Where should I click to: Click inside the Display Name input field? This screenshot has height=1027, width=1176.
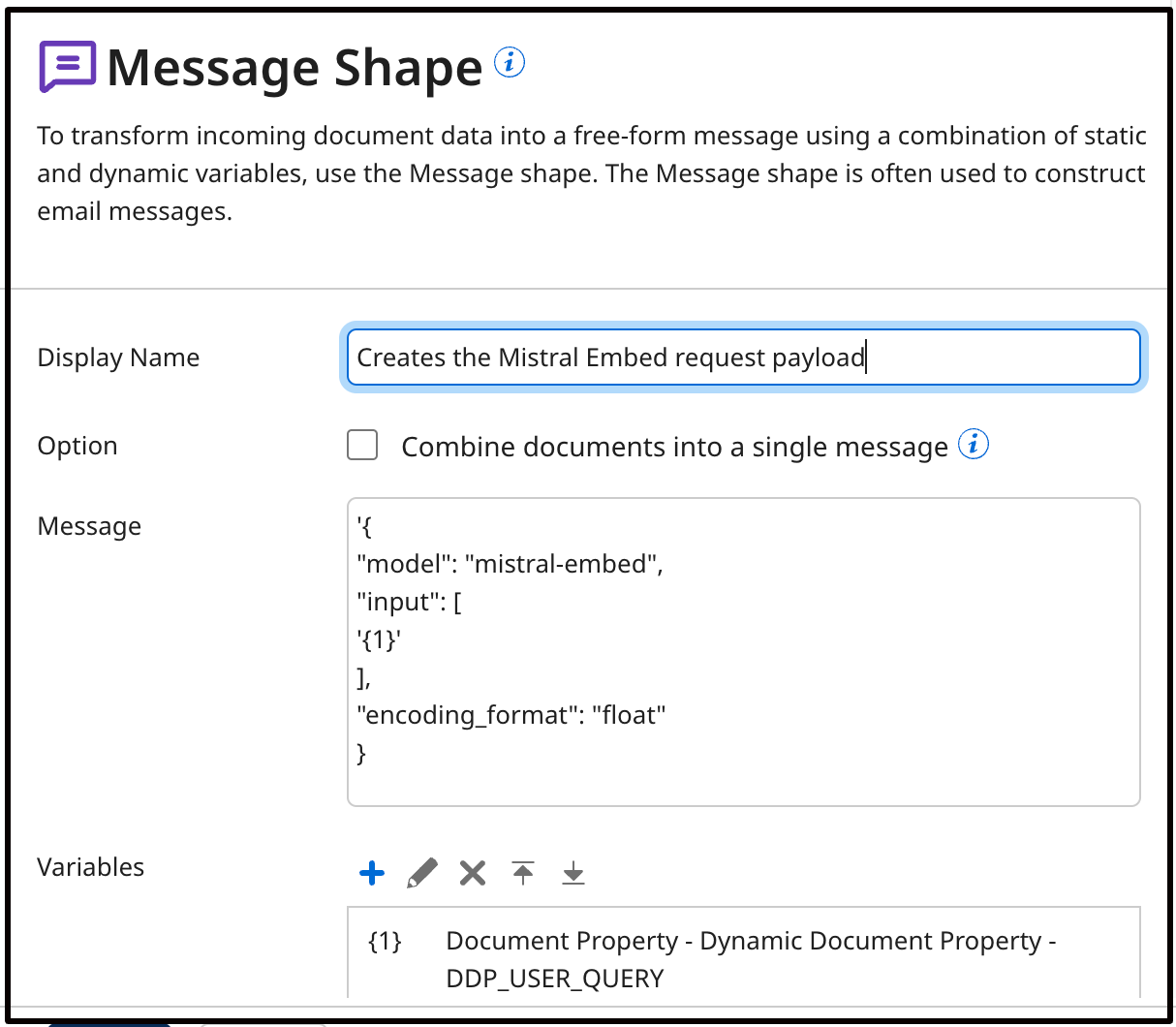[x=743, y=358]
